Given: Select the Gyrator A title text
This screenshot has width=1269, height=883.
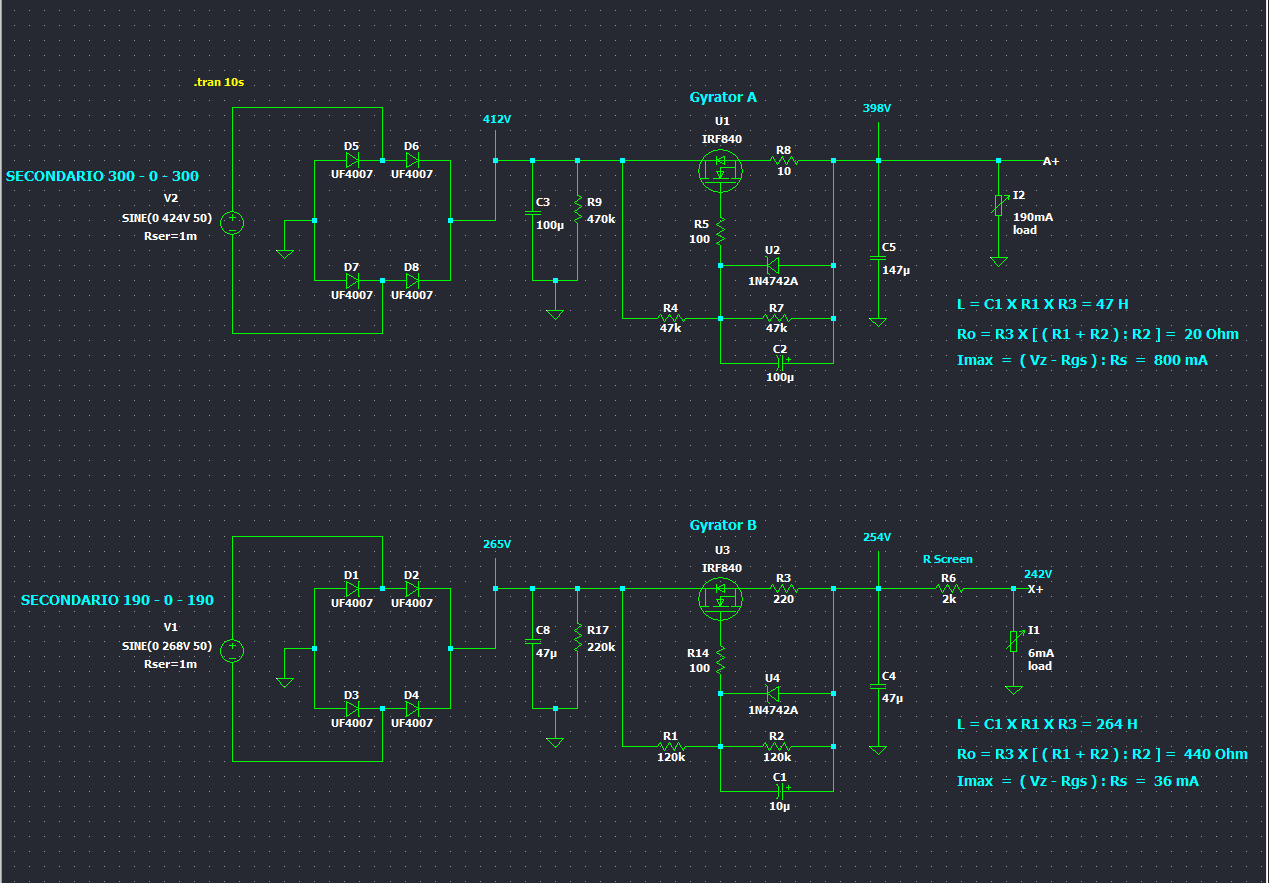Looking at the screenshot, I should (x=722, y=97).
